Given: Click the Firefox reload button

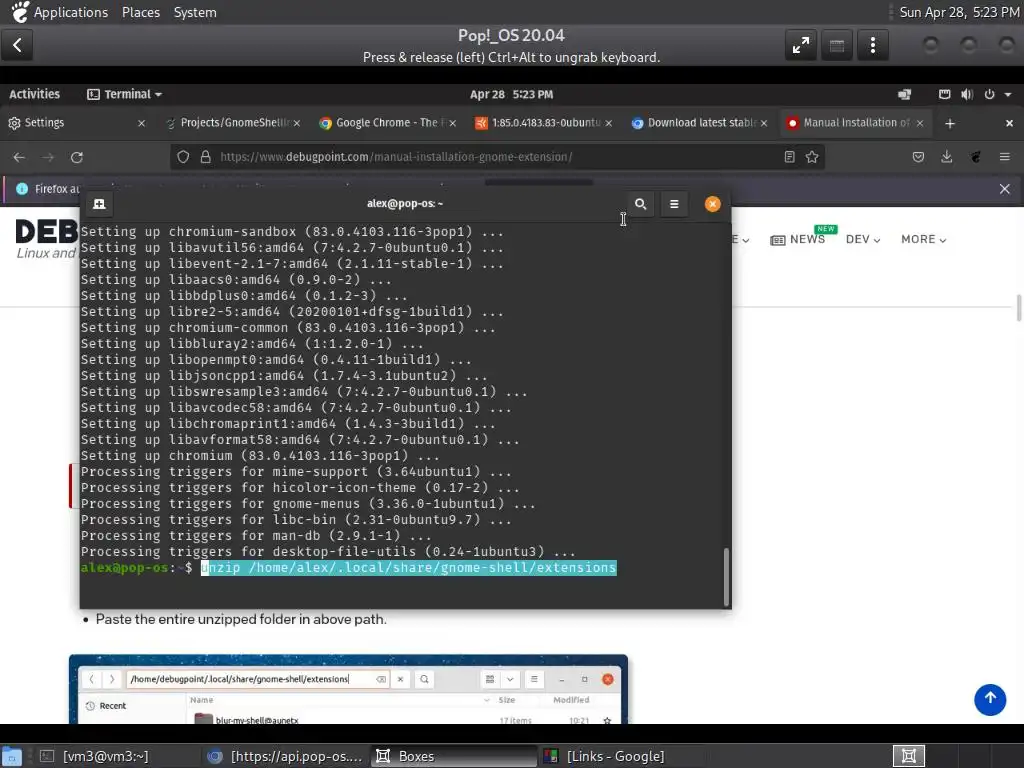Looking at the screenshot, I should tap(77, 157).
